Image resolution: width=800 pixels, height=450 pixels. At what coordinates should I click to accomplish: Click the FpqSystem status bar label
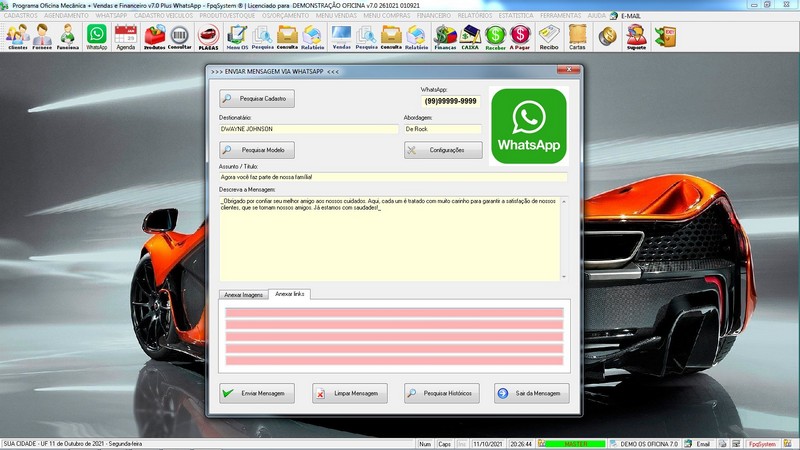762,444
